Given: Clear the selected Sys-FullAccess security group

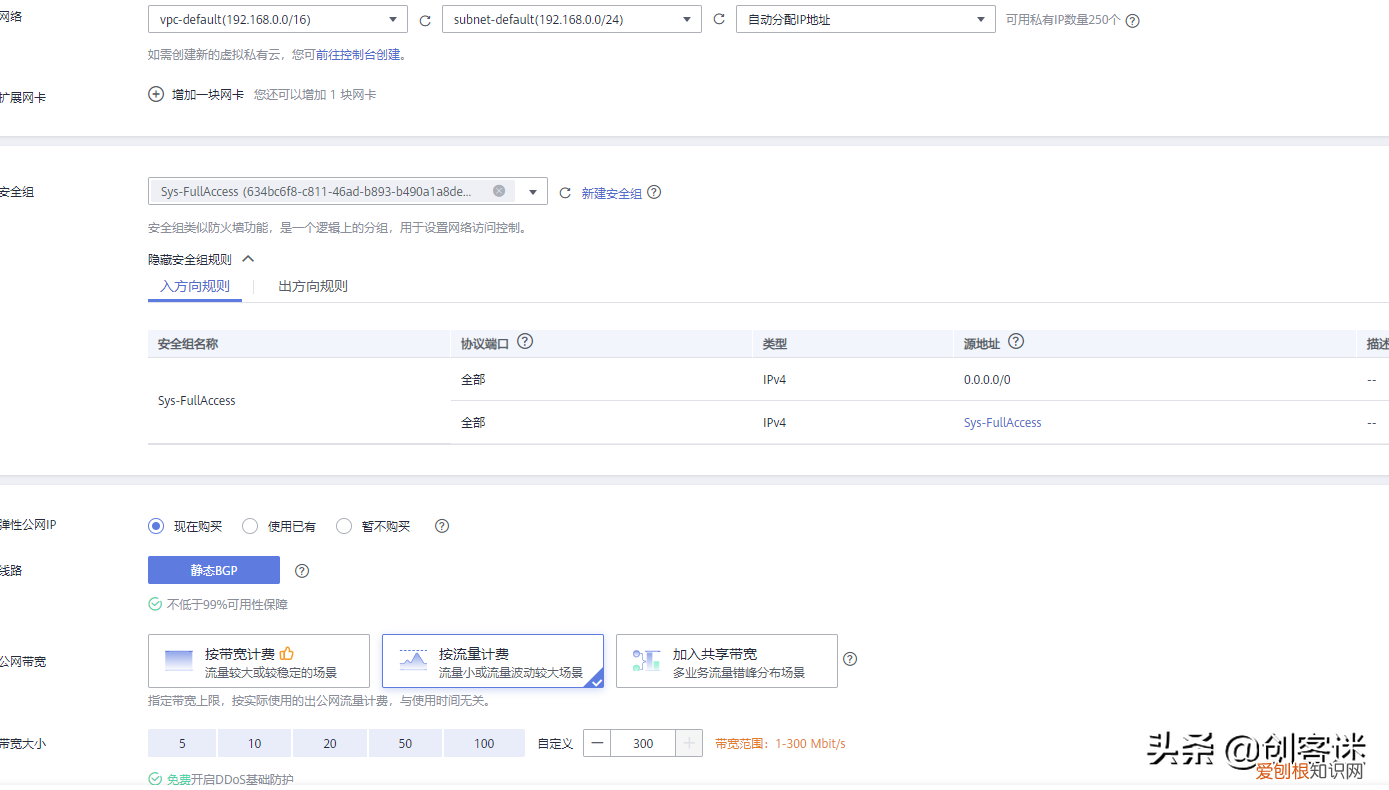Looking at the screenshot, I should tap(499, 190).
